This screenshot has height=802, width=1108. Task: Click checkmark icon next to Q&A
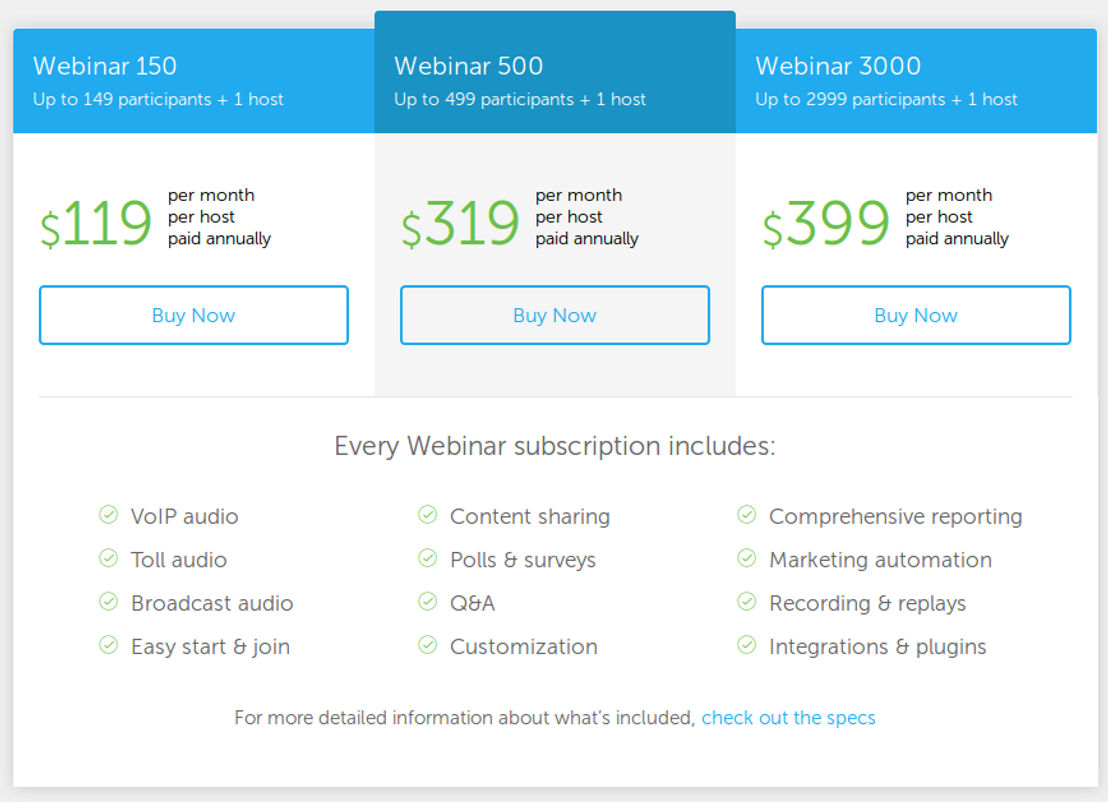click(x=428, y=601)
